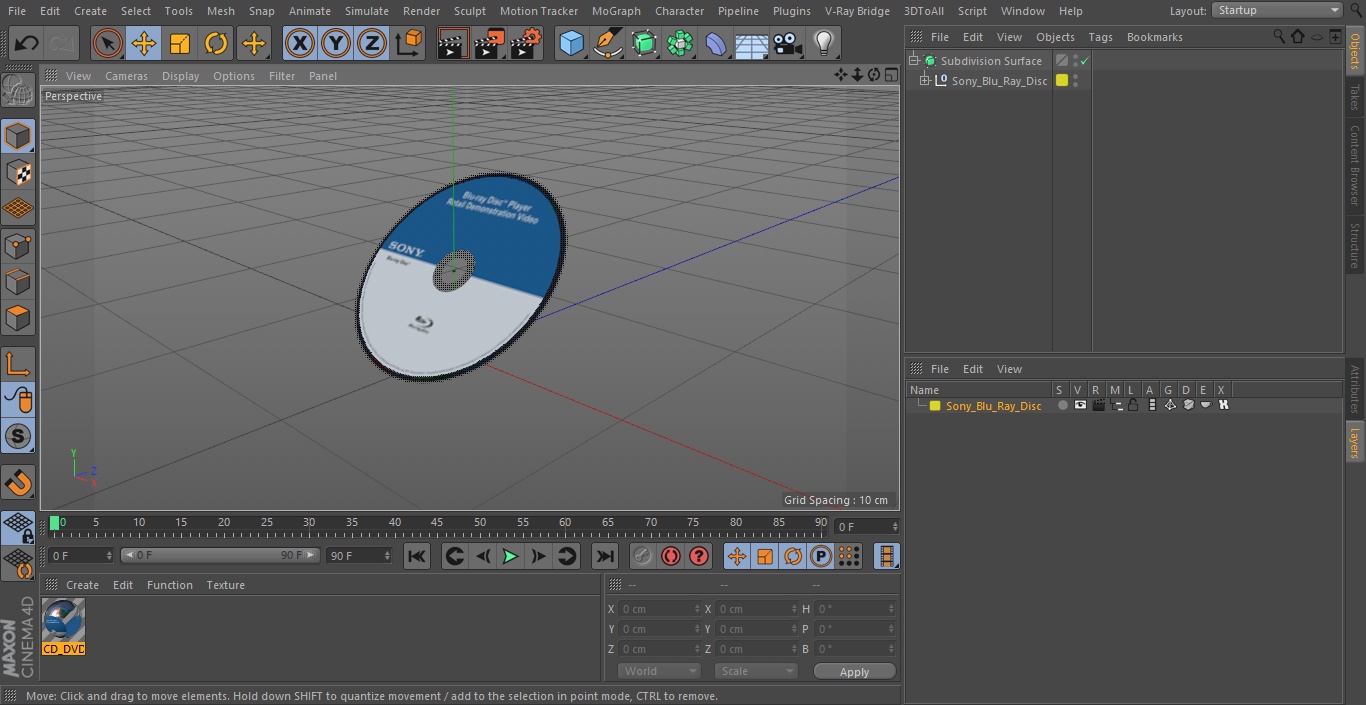Toggle Scale keyframe recording
The image size is (1366, 705).
(765, 556)
